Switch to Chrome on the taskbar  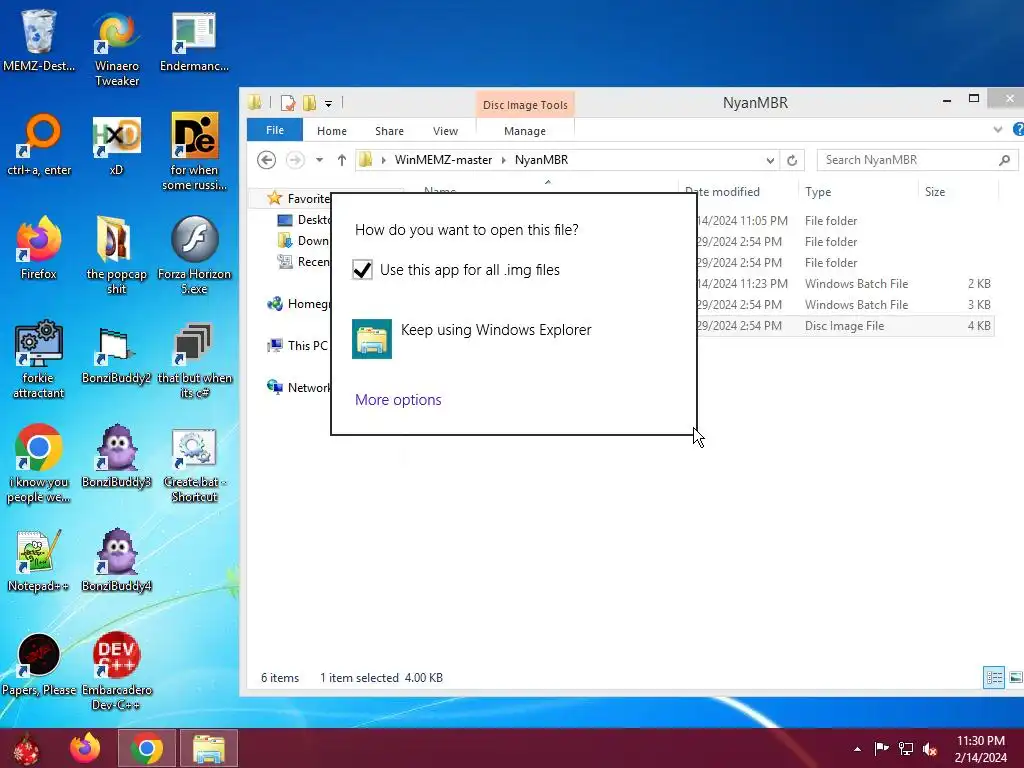click(146, 748)
